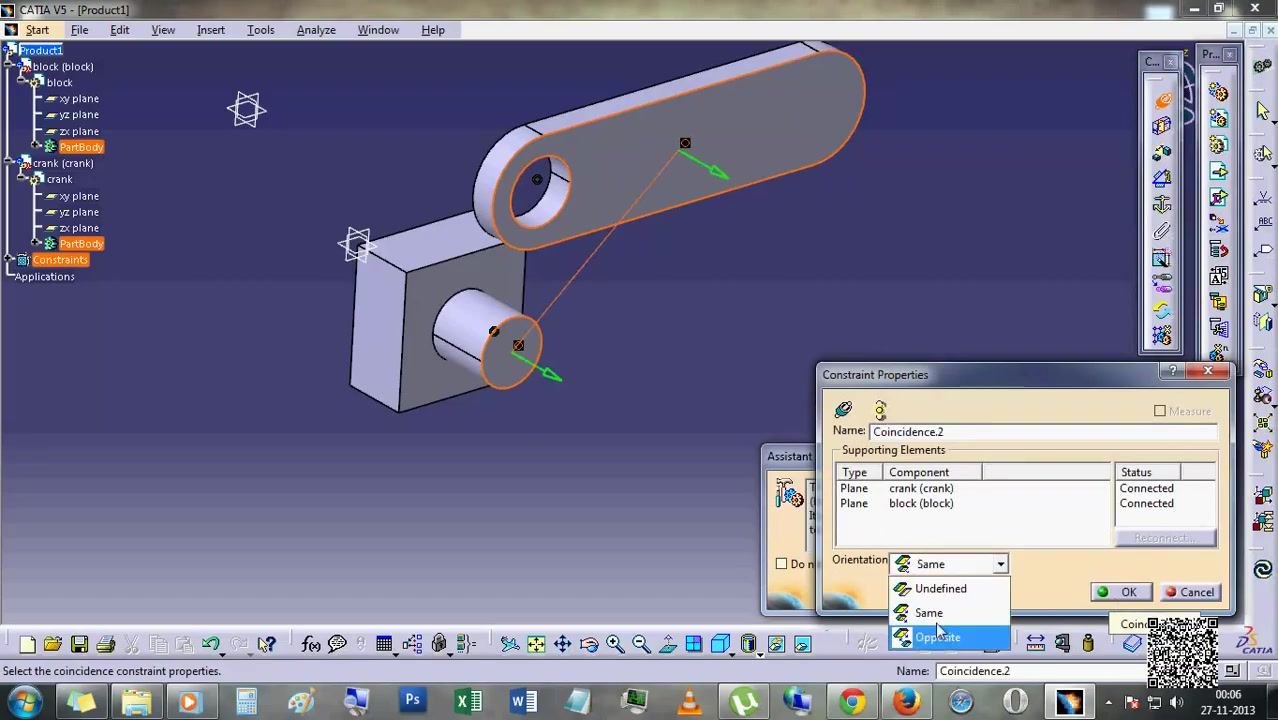Select 'crank (crank)' tree node

63,163
